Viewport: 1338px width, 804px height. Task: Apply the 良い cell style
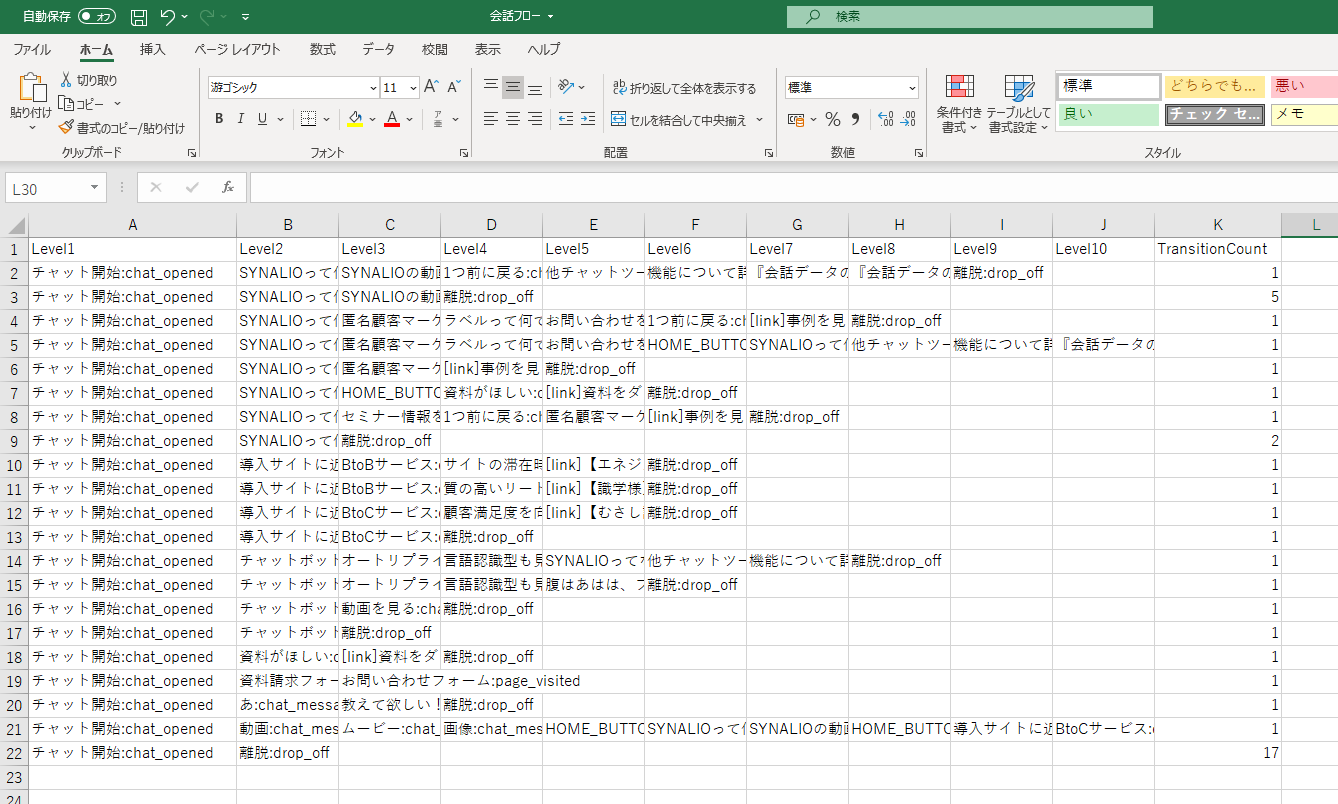point(1109,114)
